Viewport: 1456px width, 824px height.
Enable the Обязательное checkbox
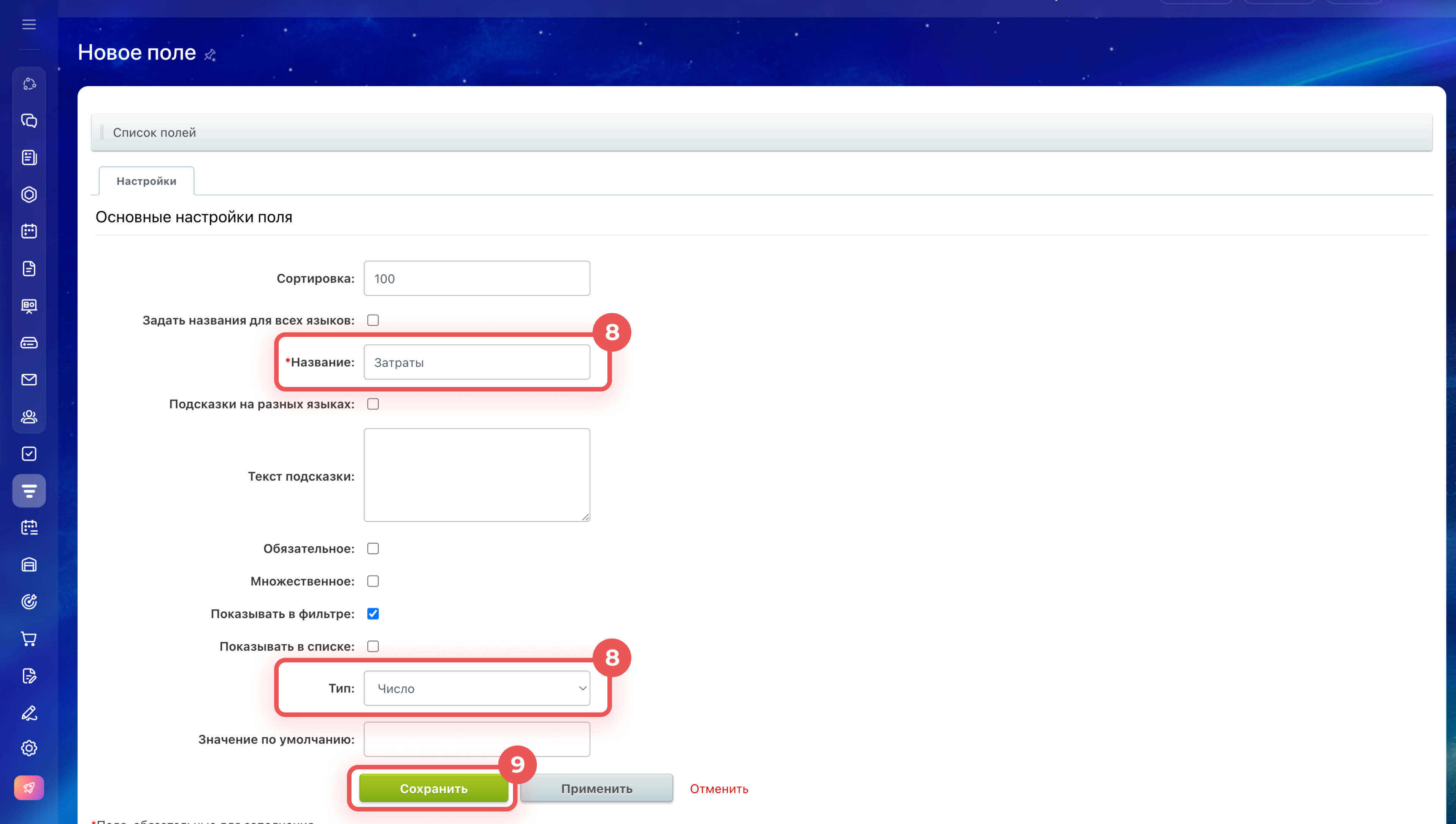[373, 549]
